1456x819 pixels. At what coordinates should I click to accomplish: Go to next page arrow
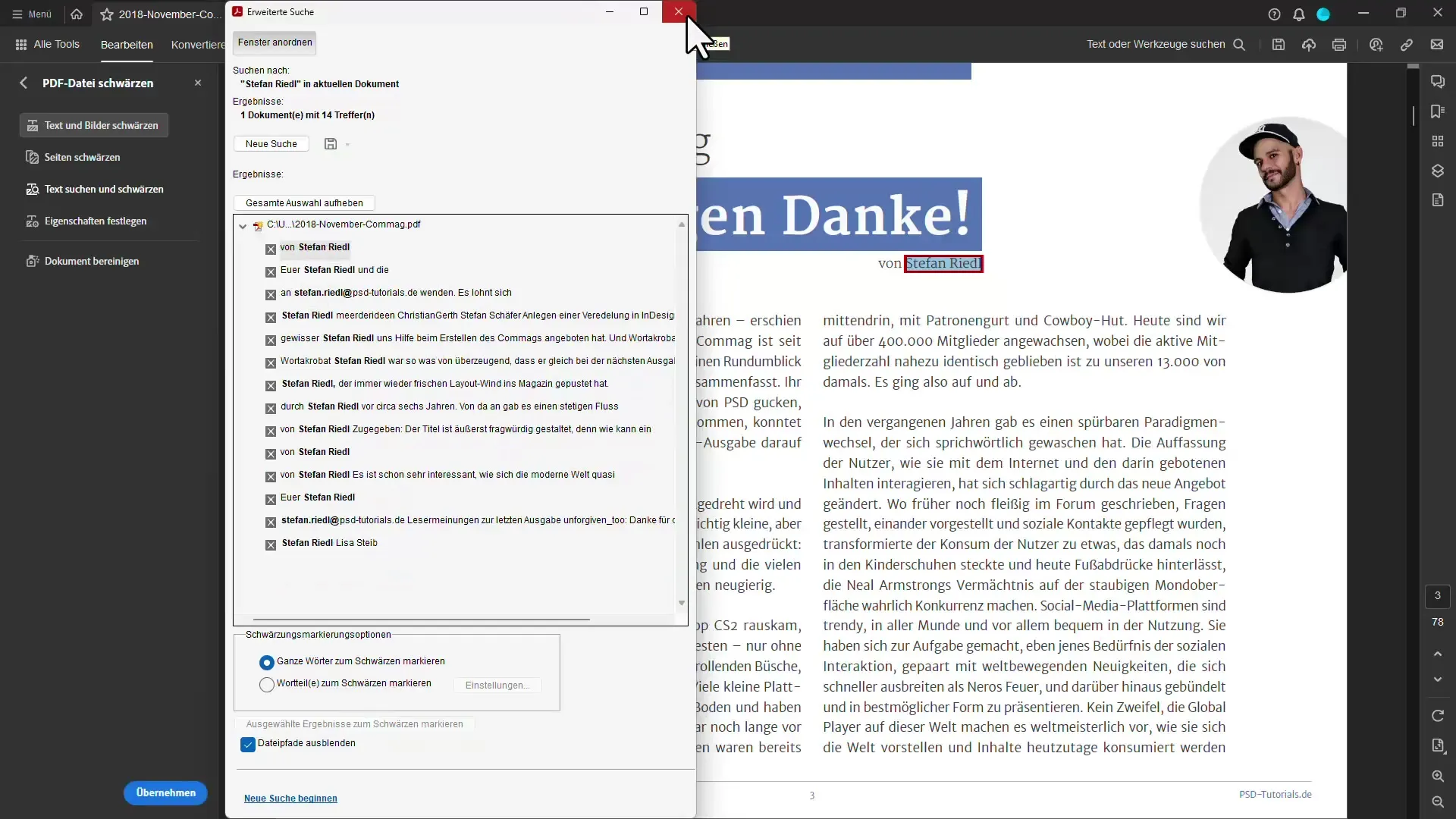point(1437,679)
